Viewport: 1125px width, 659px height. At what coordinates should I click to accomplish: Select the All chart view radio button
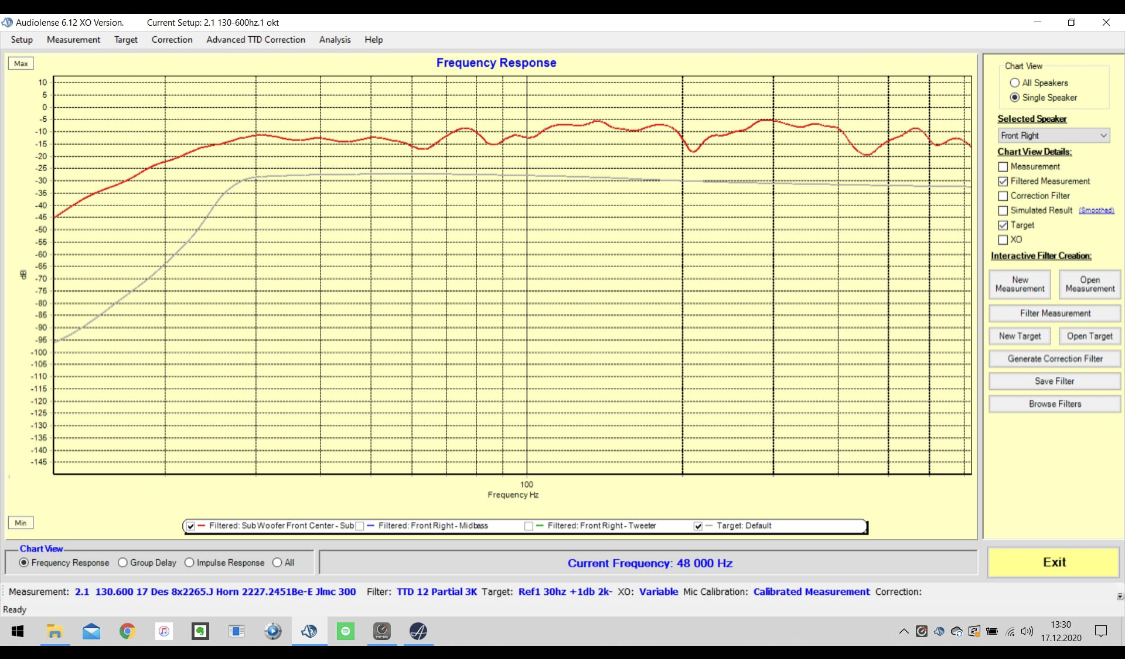tap(277, 563)
